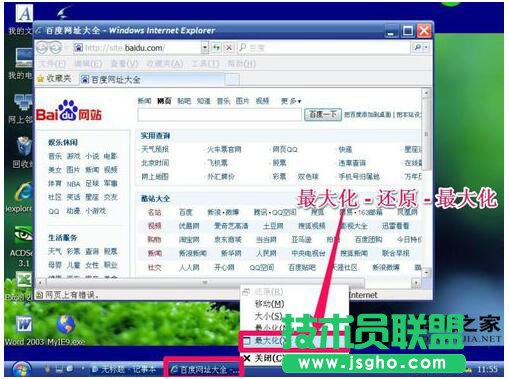Click the taskbar clock showing 11:55
This screenshot has width=509, height=379.
(x=487, y=369)
